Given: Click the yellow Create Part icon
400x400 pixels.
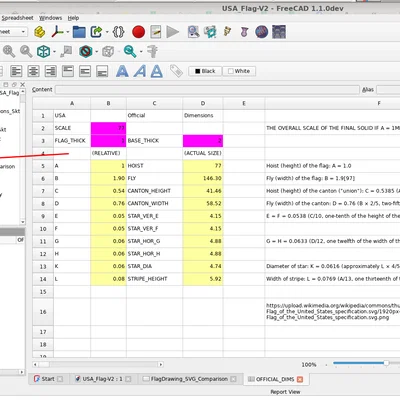Looking at the screenshot, I should [39, 32].
